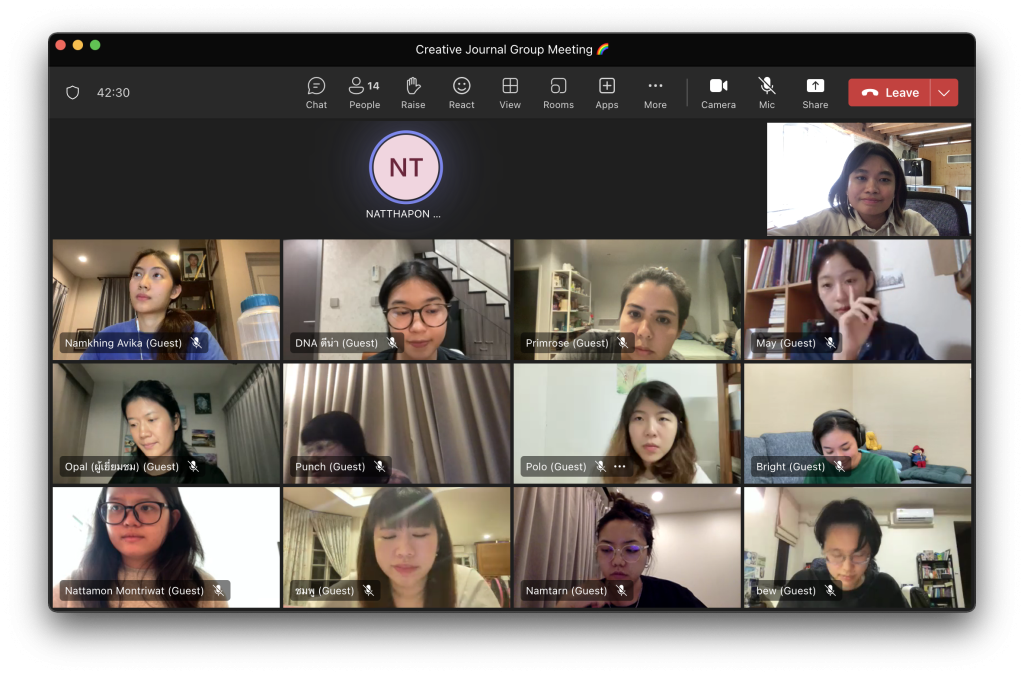1024x676 pixels.
Task: Unmute the Mic
Action: pyautogui.click(x=767, y=93)
